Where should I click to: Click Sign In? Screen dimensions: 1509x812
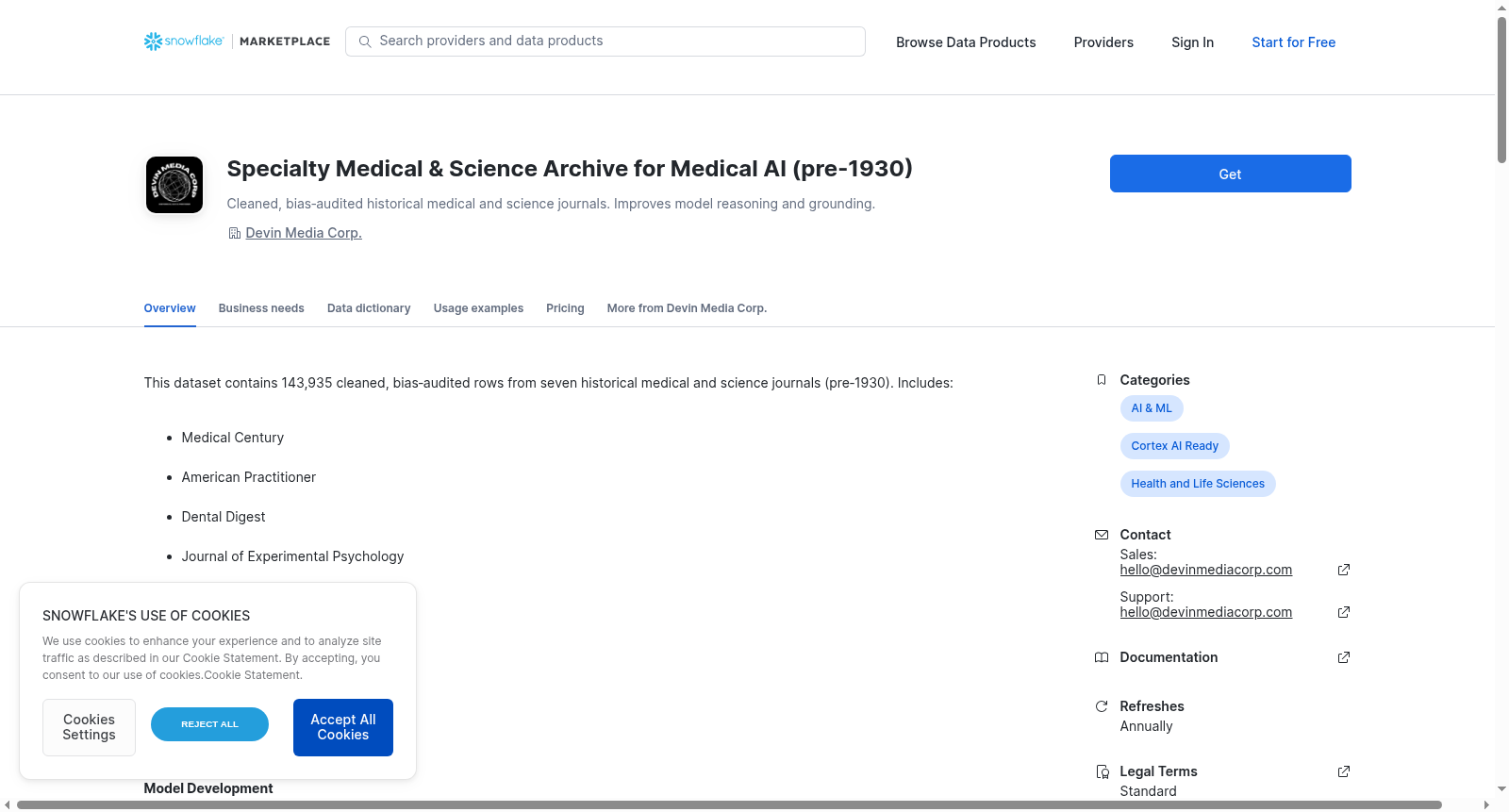click(x=1192, y=42)
